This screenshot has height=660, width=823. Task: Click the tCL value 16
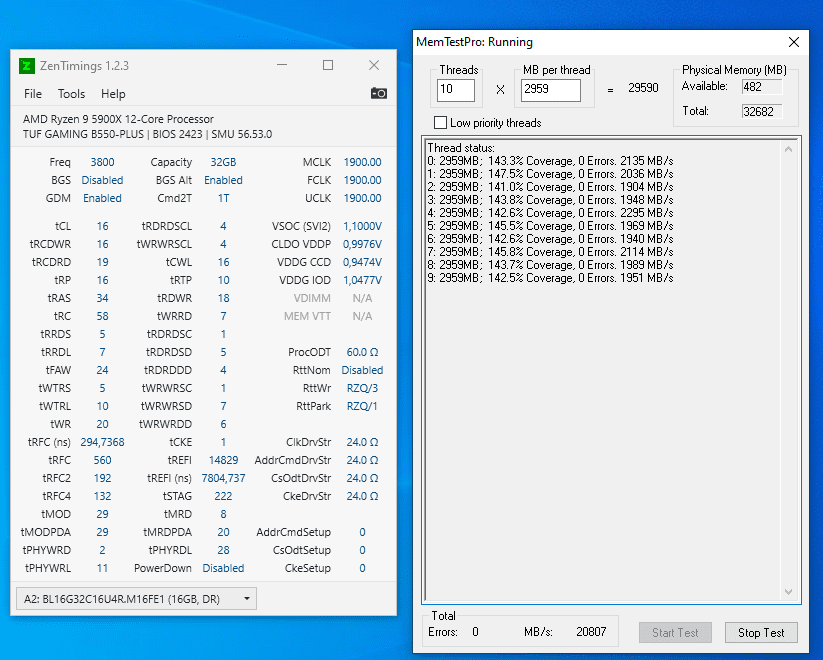pyautogui.click(x=102, y=226)
